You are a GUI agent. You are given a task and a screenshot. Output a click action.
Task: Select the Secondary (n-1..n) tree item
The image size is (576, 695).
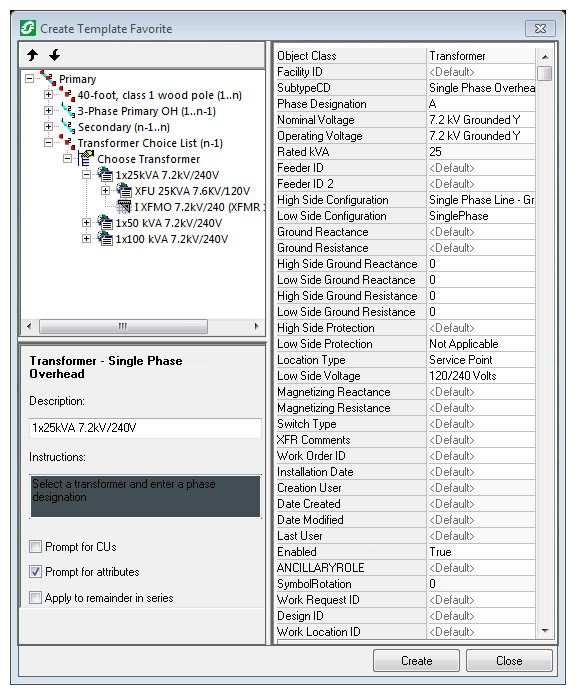(x=124, y=127)
